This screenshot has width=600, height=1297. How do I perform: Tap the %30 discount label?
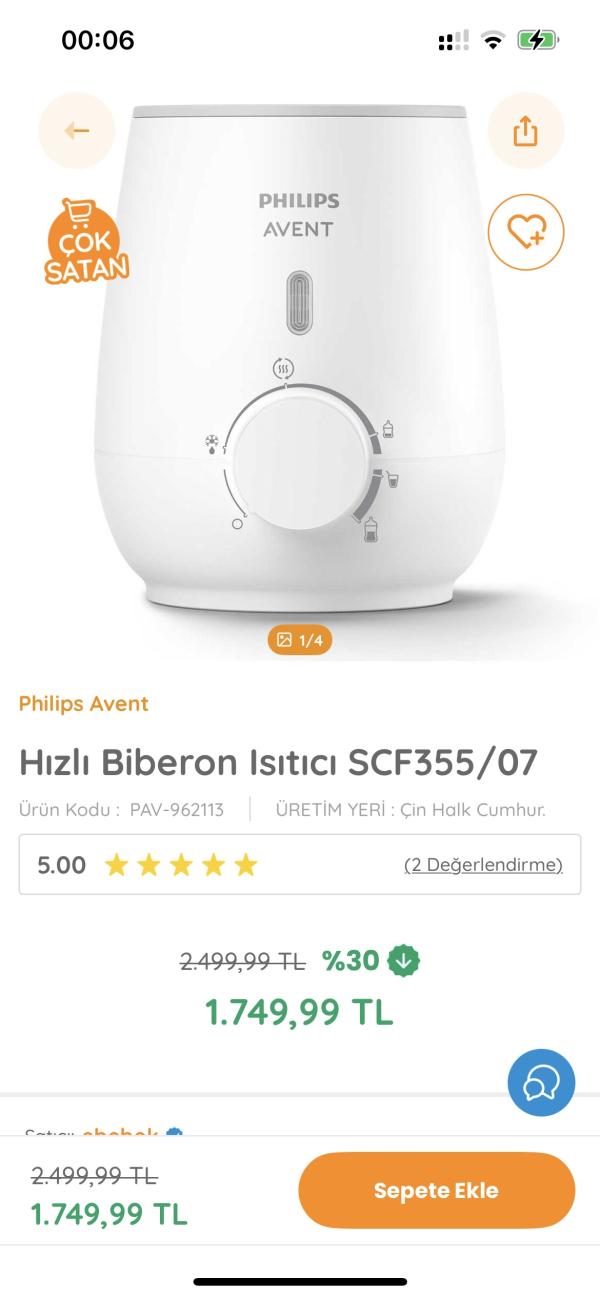[350, 961]
